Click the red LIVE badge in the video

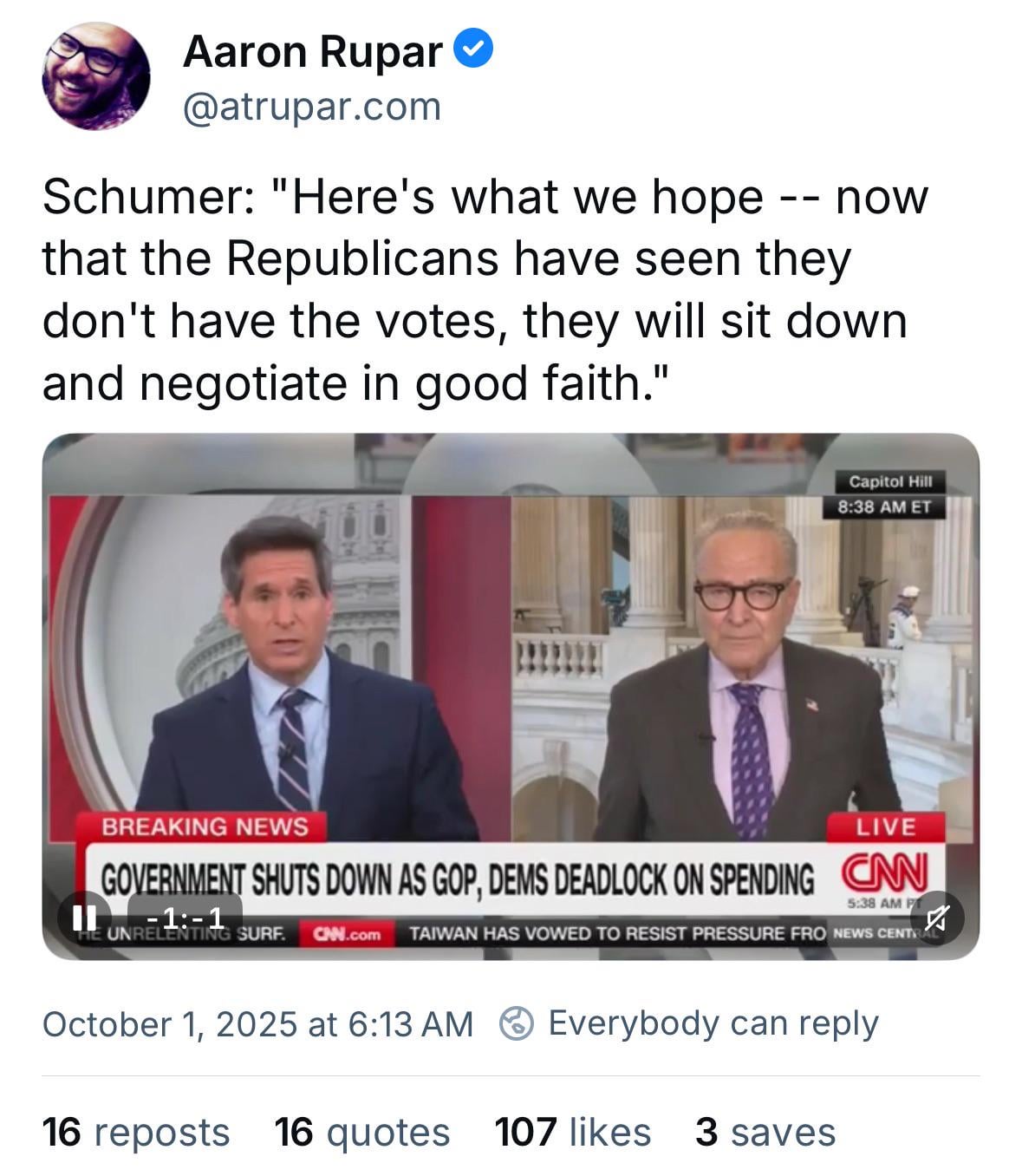(x=885, y=826)
